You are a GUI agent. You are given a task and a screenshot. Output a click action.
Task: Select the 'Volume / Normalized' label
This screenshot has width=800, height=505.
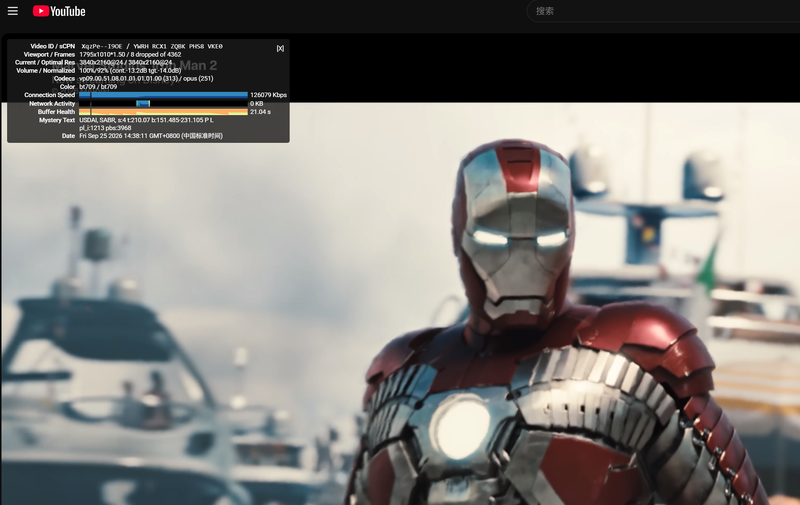46,70
